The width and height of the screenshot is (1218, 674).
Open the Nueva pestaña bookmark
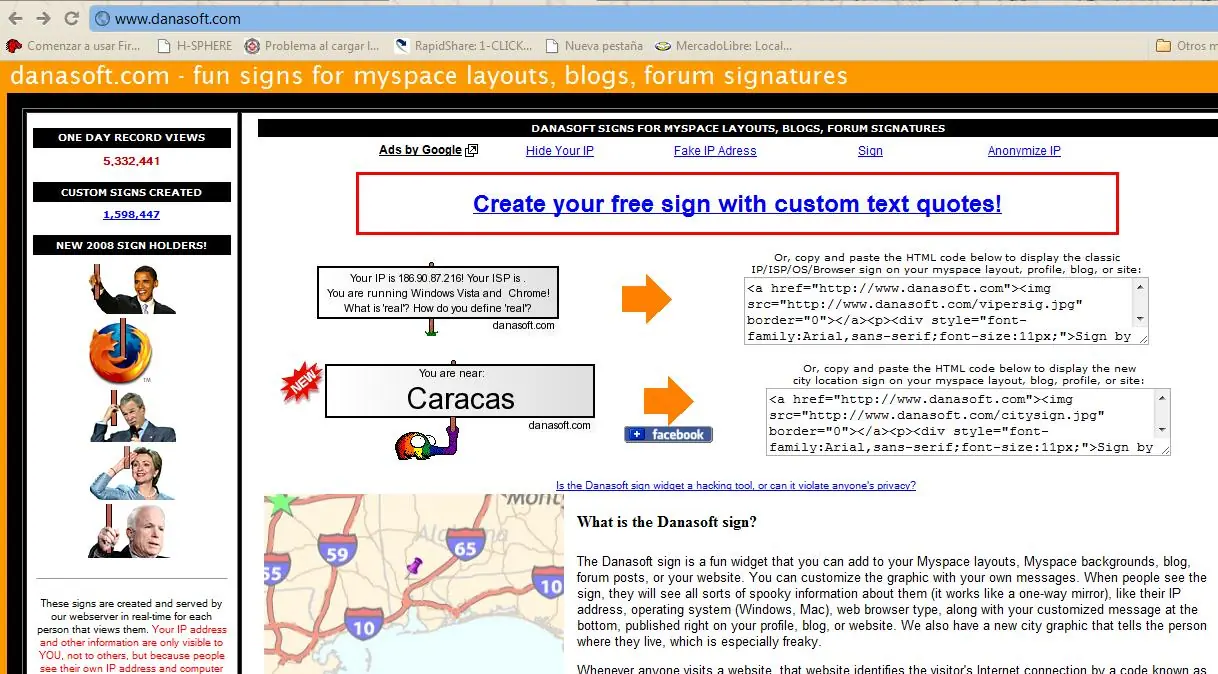point(595,45)
